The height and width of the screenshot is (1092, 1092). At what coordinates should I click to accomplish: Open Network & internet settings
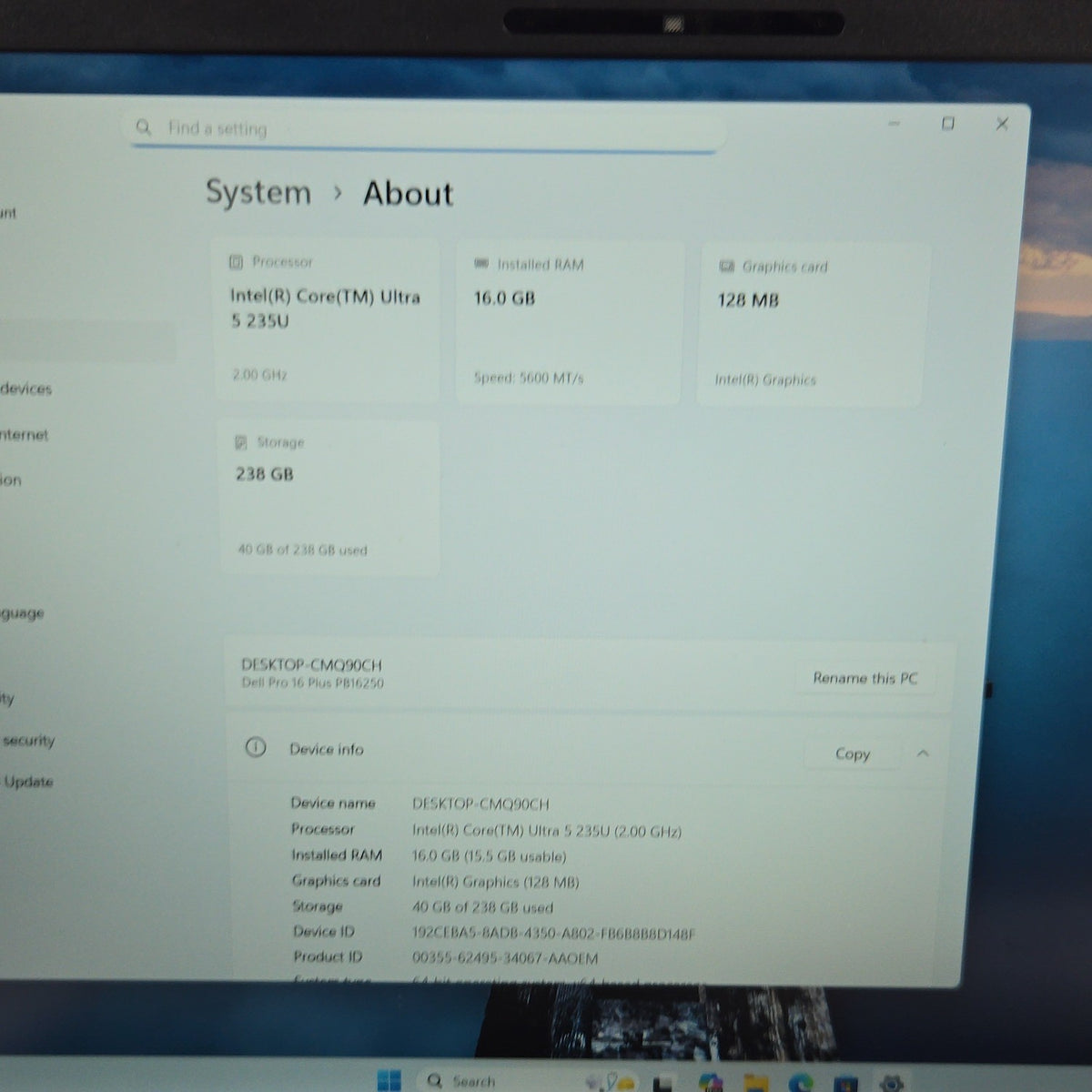coord(25,435)
